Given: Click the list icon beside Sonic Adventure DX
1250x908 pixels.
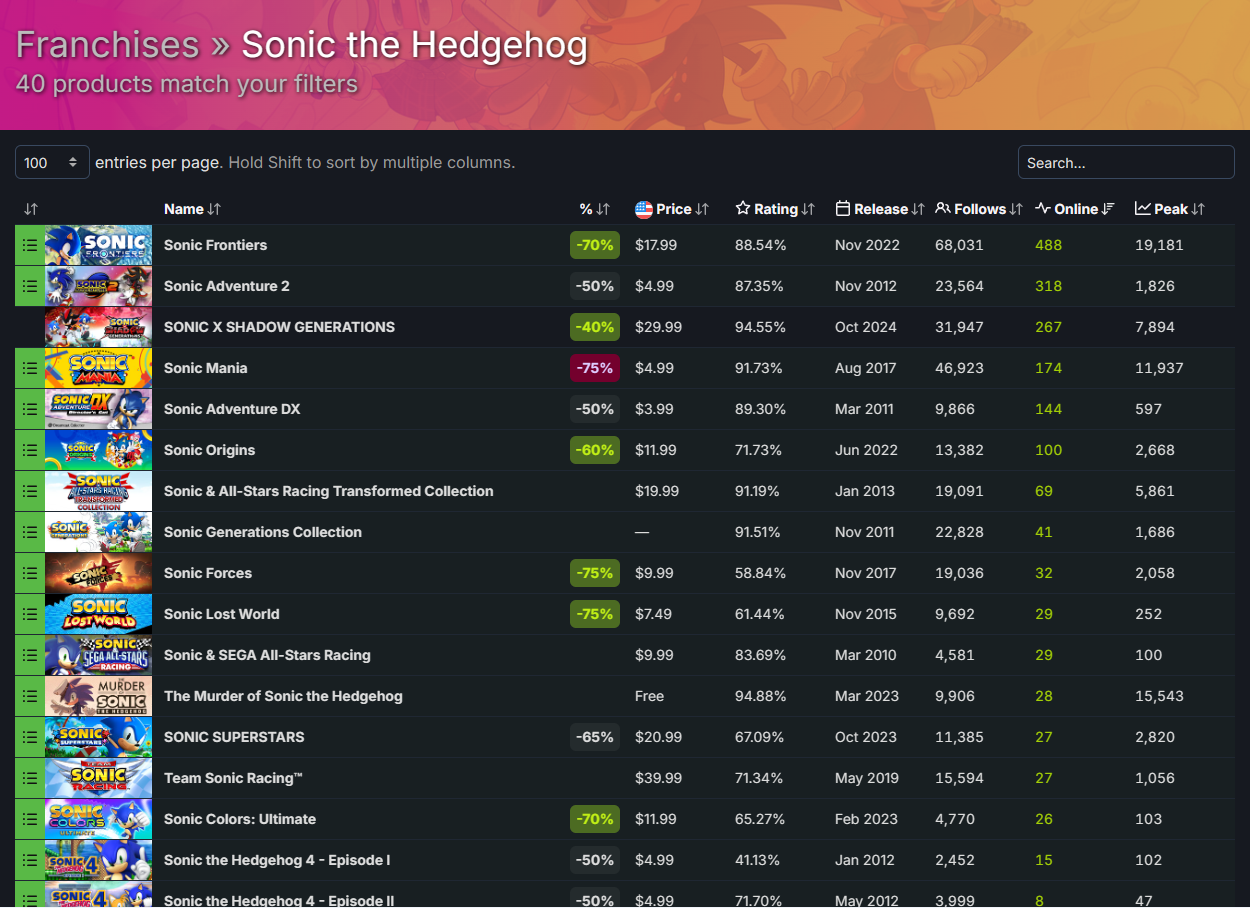Looking at the screenshot, I should coord(30,409).
